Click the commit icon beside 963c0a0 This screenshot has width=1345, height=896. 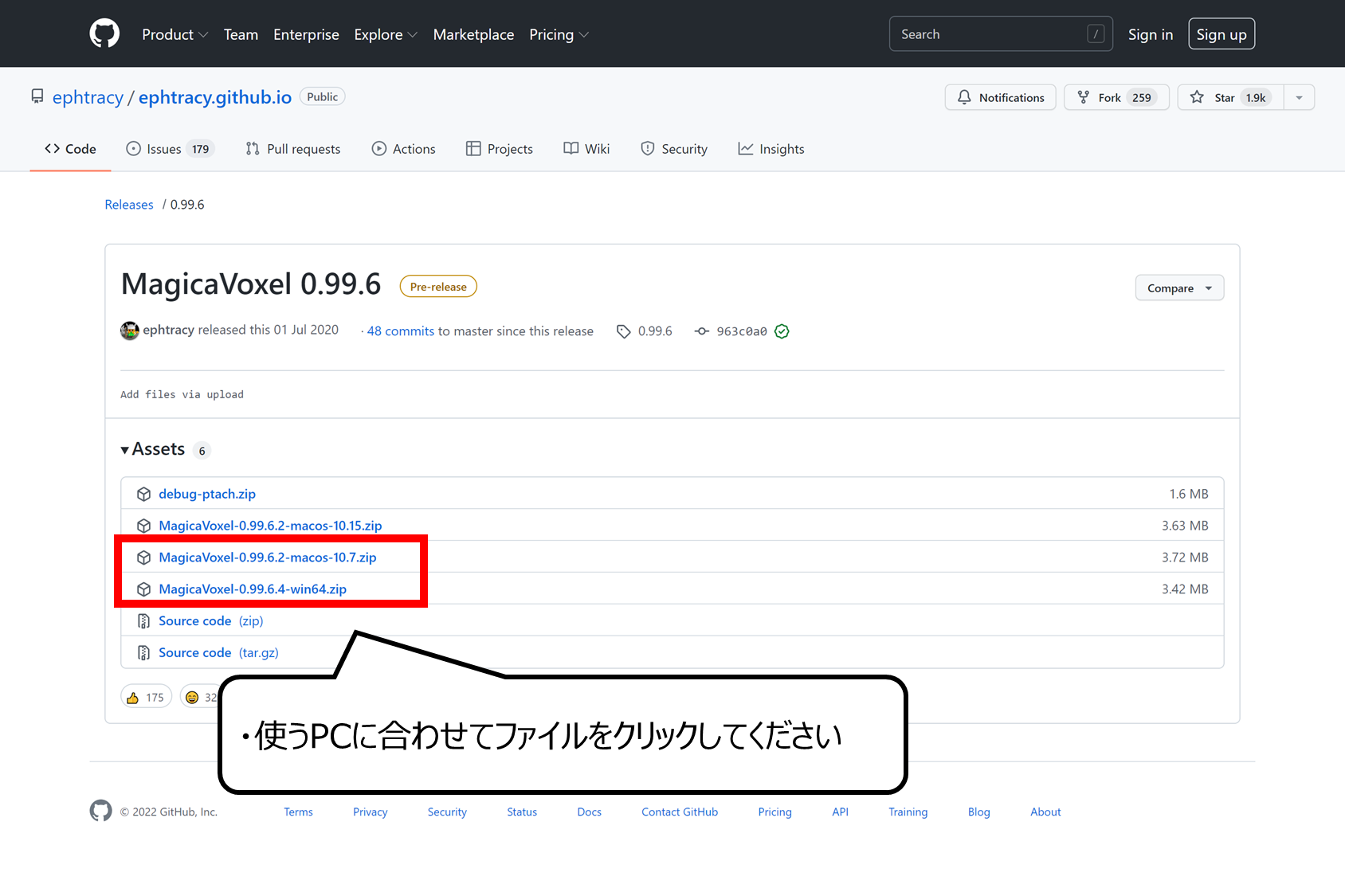[702, 331]
